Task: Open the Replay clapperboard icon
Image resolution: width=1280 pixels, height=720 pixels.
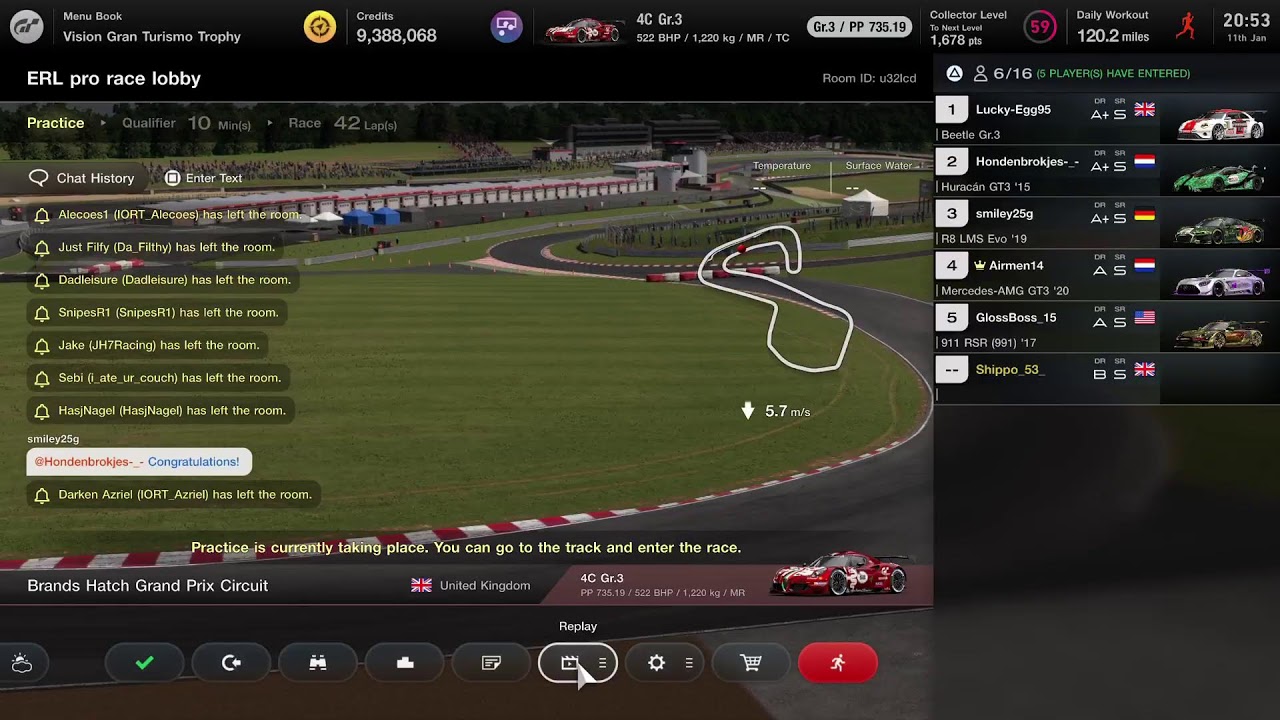Action: tap(569, 663)
